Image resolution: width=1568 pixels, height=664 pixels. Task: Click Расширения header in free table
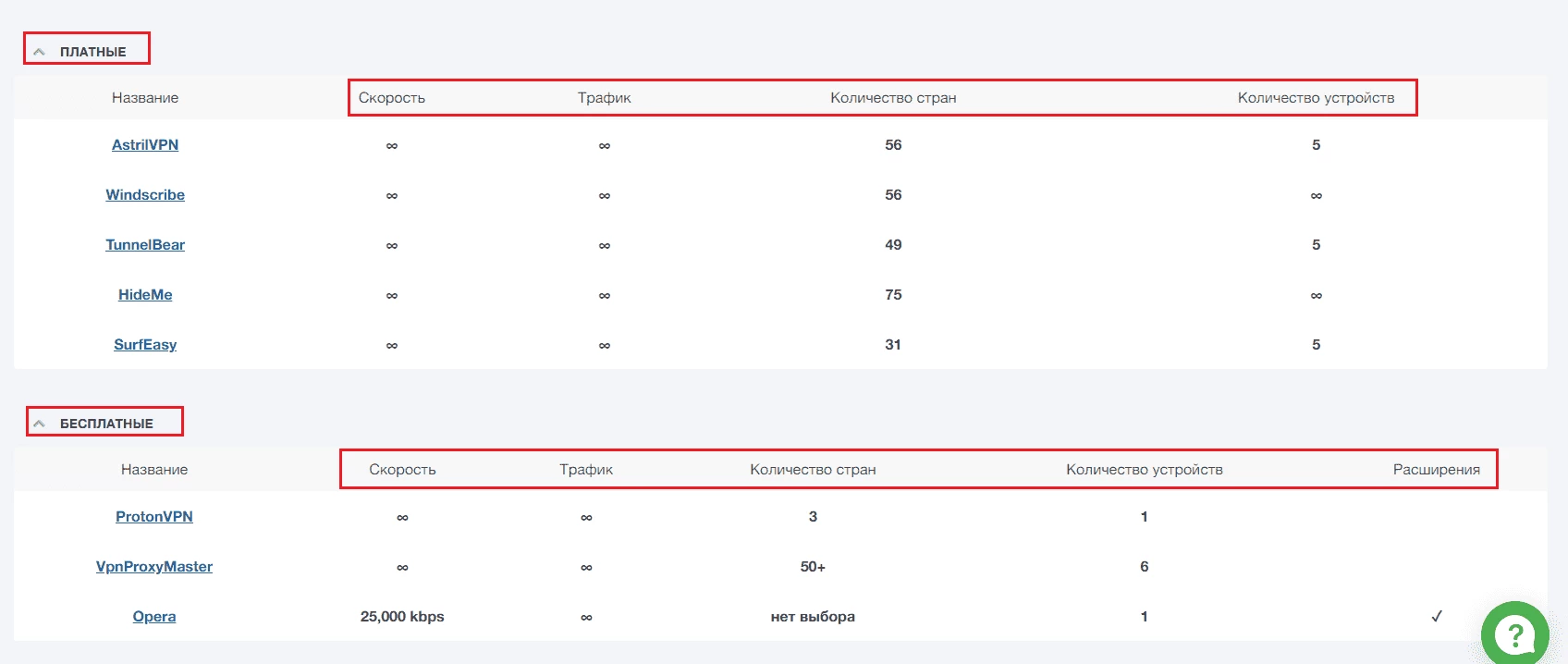1437,470
